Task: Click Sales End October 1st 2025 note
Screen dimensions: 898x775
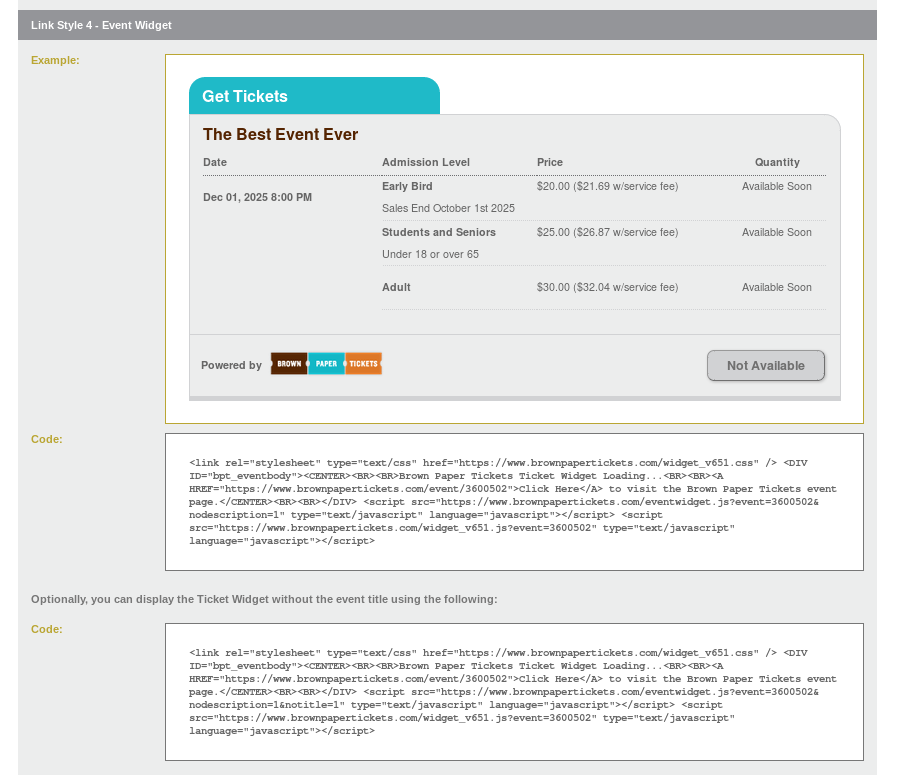Action: [x=448, y=208]
